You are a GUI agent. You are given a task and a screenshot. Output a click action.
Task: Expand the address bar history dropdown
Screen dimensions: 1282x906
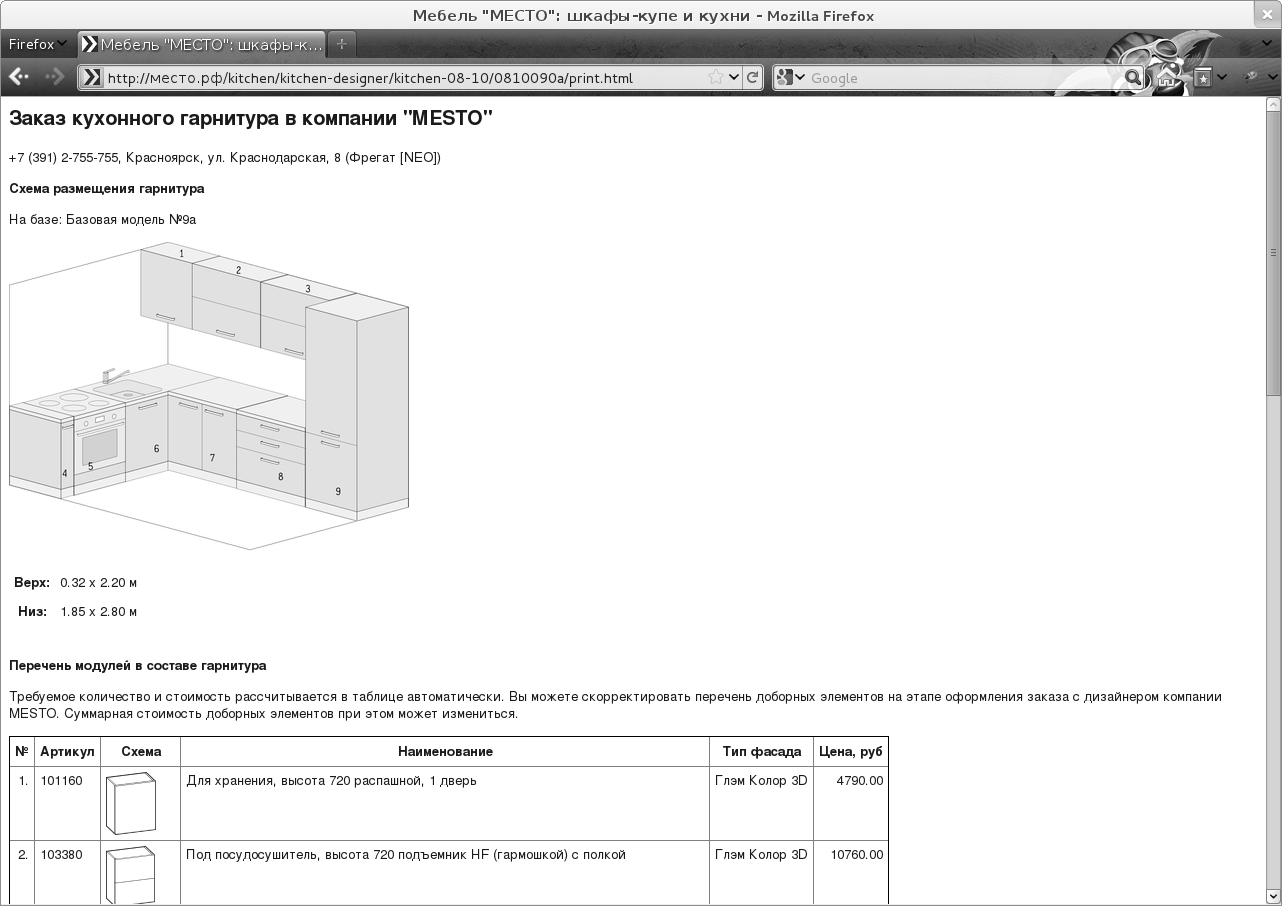pyautogui.click(x=735, y=78)
